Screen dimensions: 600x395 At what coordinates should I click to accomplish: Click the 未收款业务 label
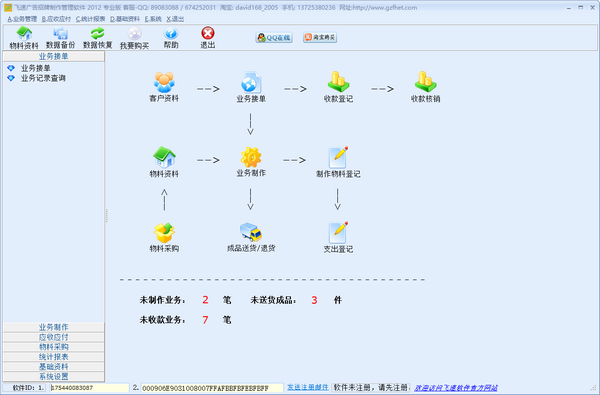[x=162, y=320]
